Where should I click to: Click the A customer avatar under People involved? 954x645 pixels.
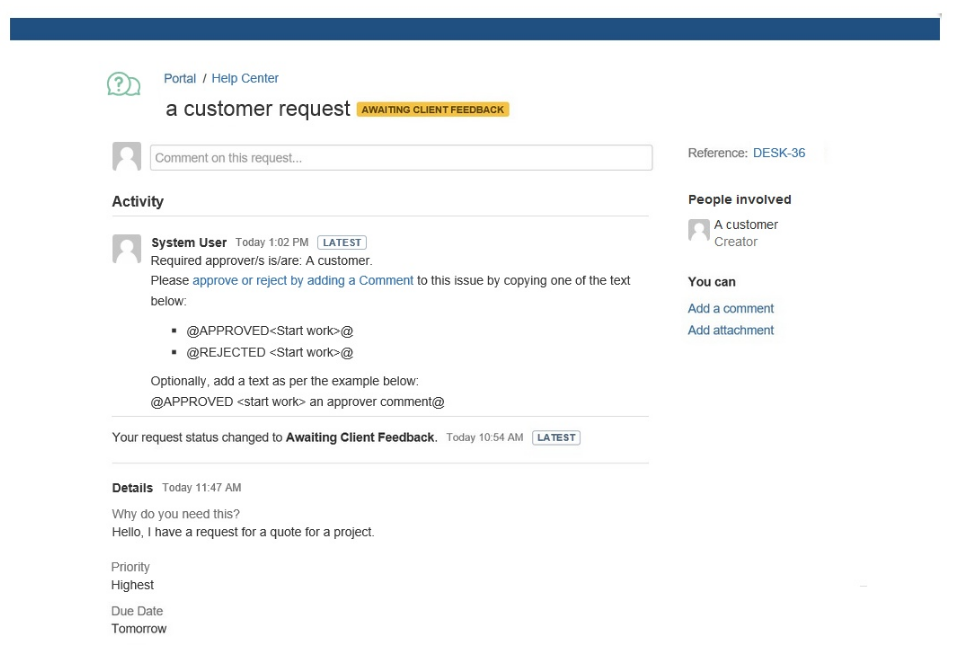[699, 232]
